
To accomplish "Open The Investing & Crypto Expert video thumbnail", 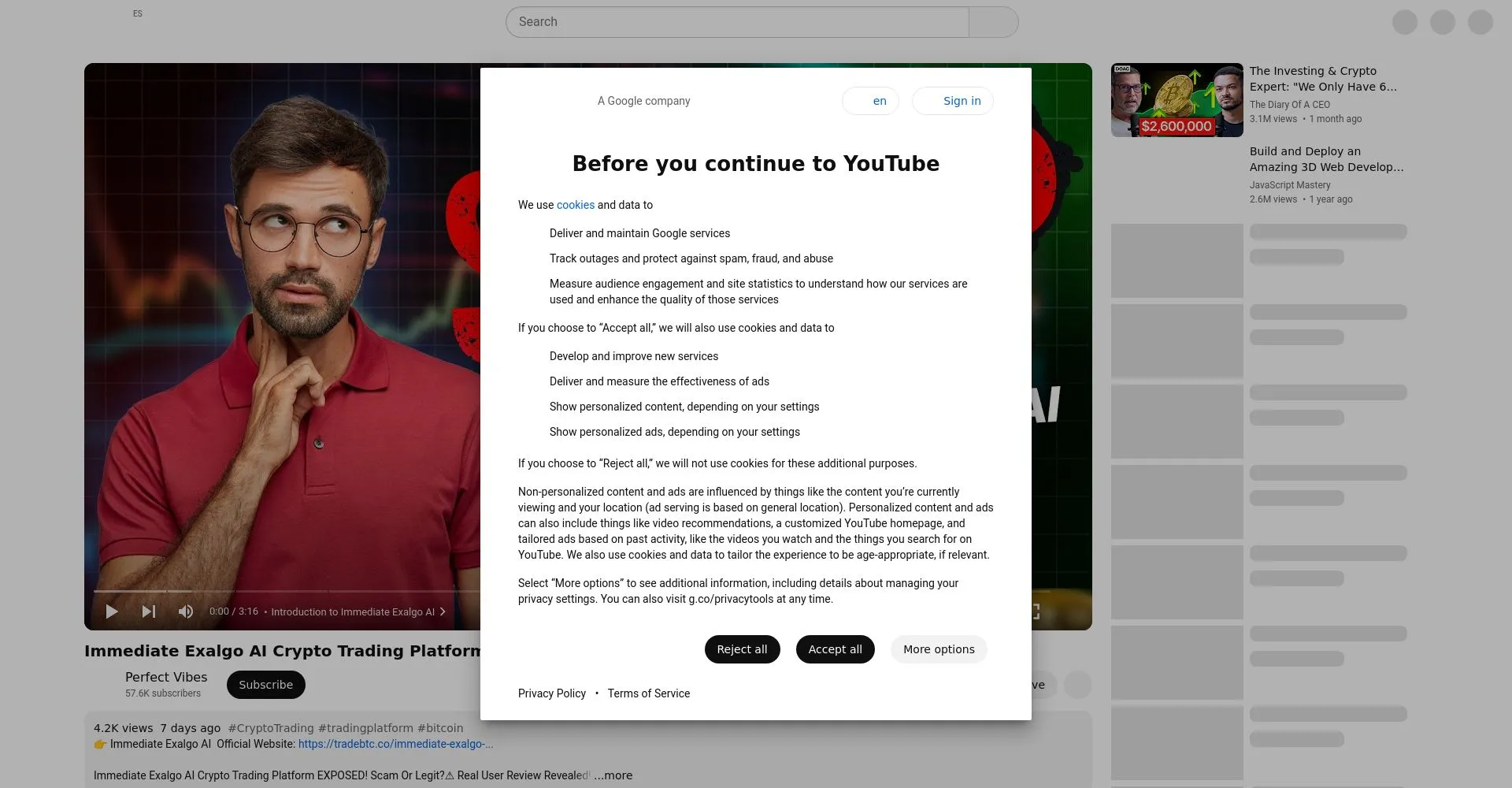I will (1177, 100).
